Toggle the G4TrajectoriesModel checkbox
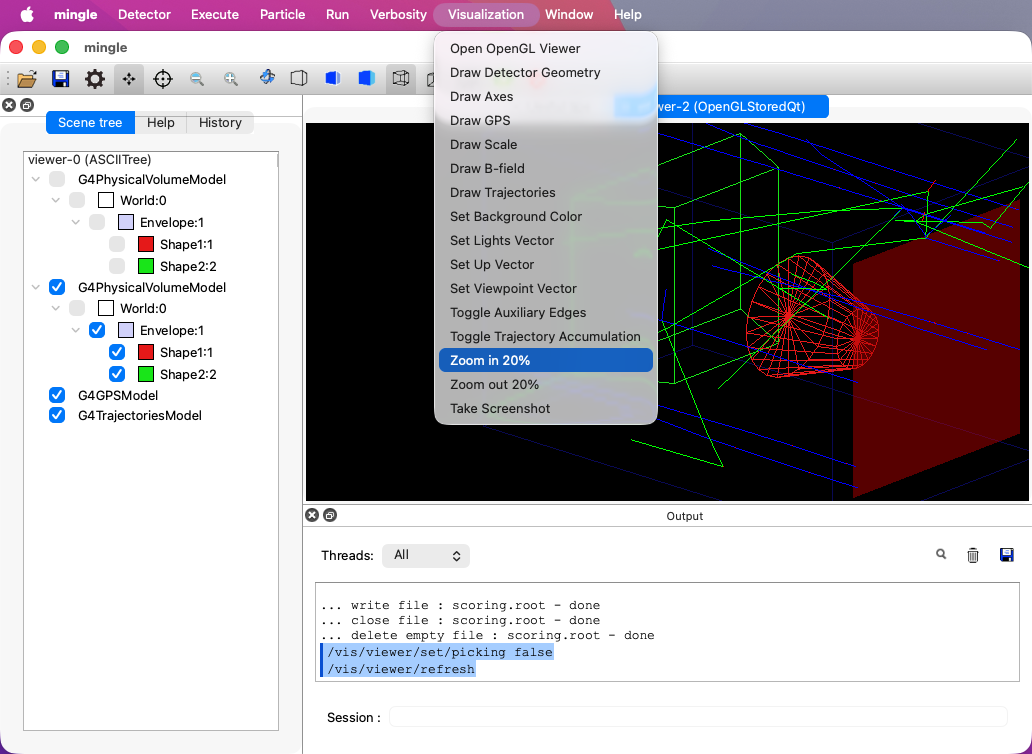 coord(57,415)
